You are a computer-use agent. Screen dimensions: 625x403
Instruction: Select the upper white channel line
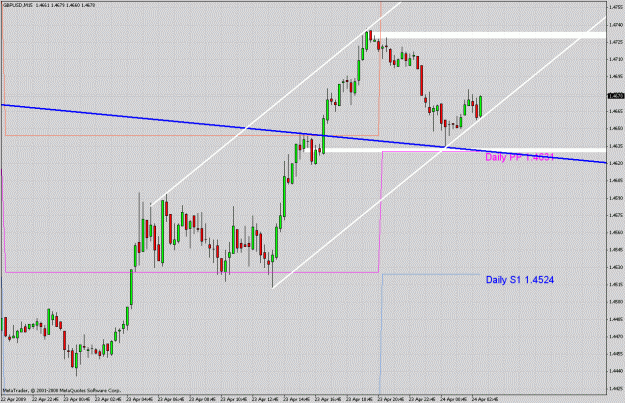(x=275, y=104)
